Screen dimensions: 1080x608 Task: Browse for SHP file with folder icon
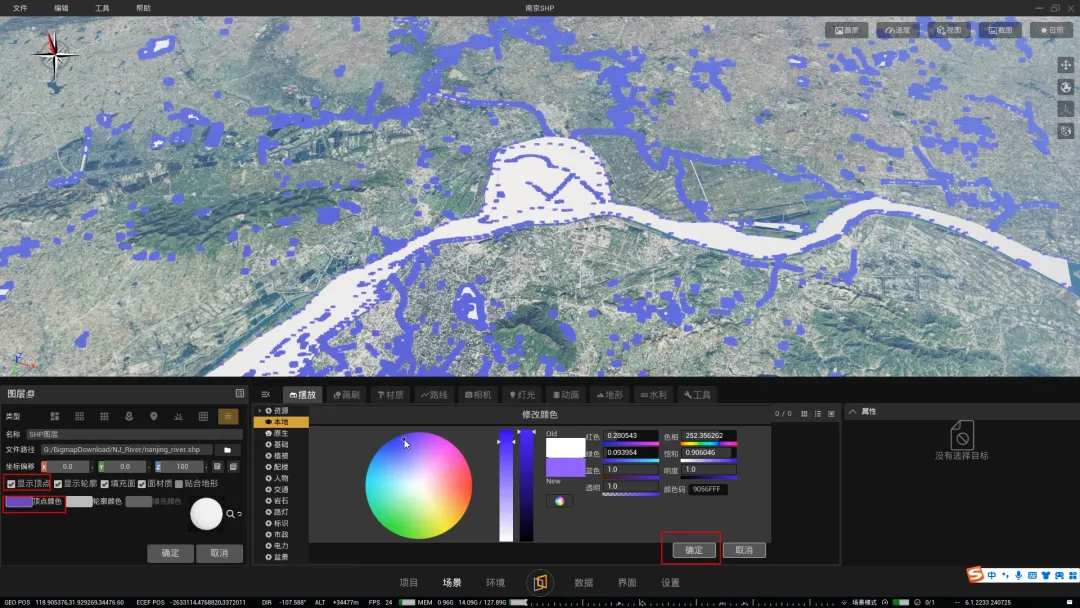coord(227,450)
